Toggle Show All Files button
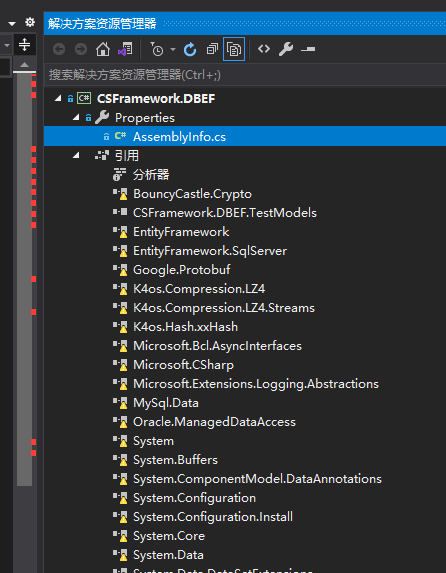The height and width of the screenshot is (573, 446). pyautogui.click(x=234, y=49)
